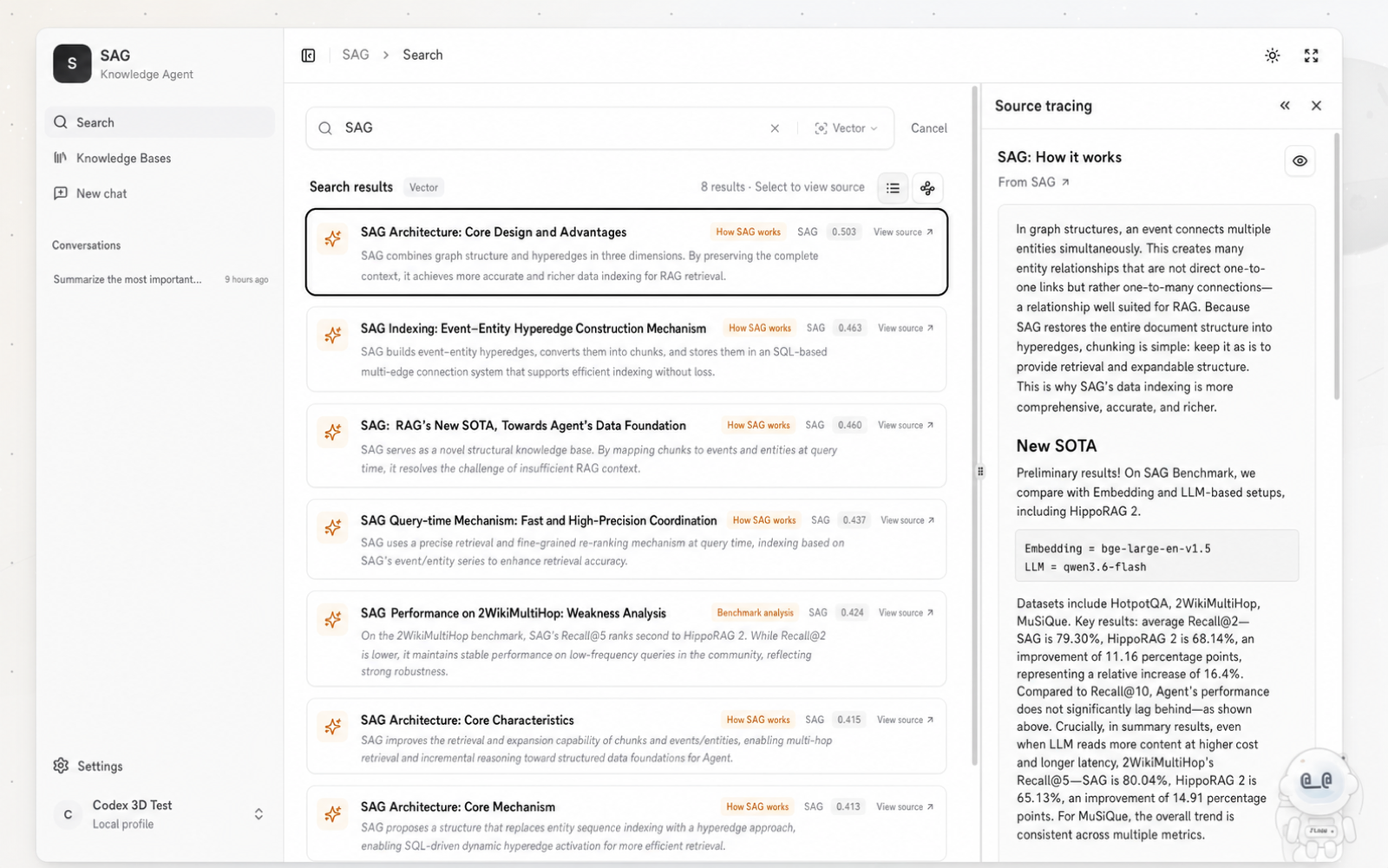Toggle the eye preview icon for source

pos(1300,160)
